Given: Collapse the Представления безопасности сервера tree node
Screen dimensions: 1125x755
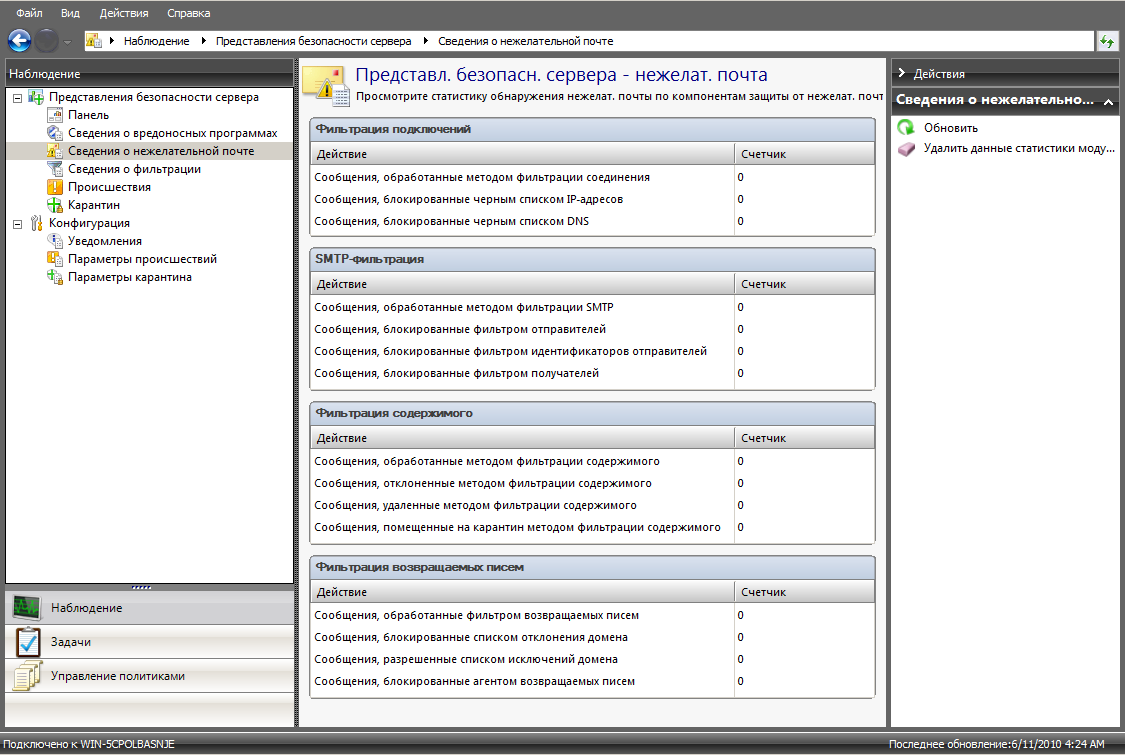Looking at the screenshot, I should [17, 98].
